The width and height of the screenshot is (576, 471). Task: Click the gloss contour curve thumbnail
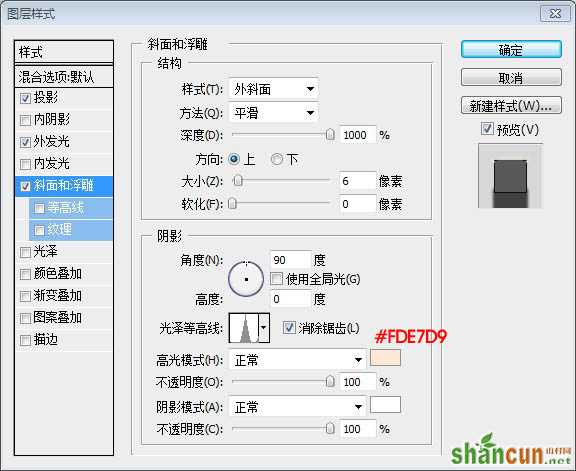point(244,328)
